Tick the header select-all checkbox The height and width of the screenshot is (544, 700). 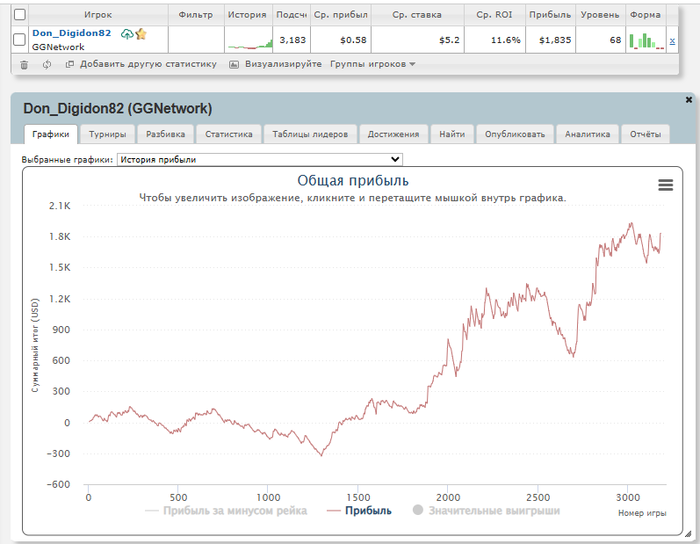(x=20, y=15)
